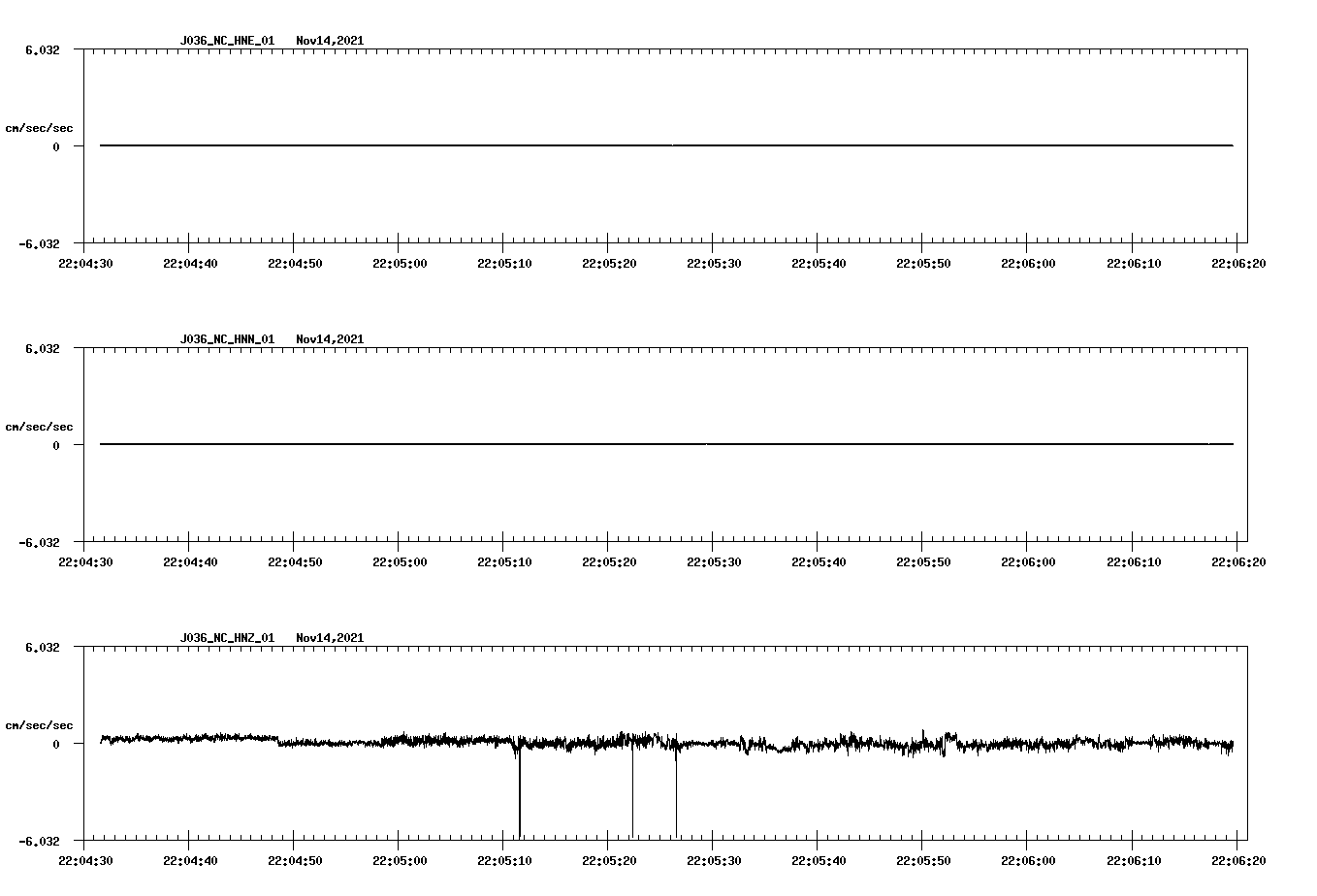Click the 22:04:40 time label under HNN plot

pyautogui.click(x=190, y=561)
